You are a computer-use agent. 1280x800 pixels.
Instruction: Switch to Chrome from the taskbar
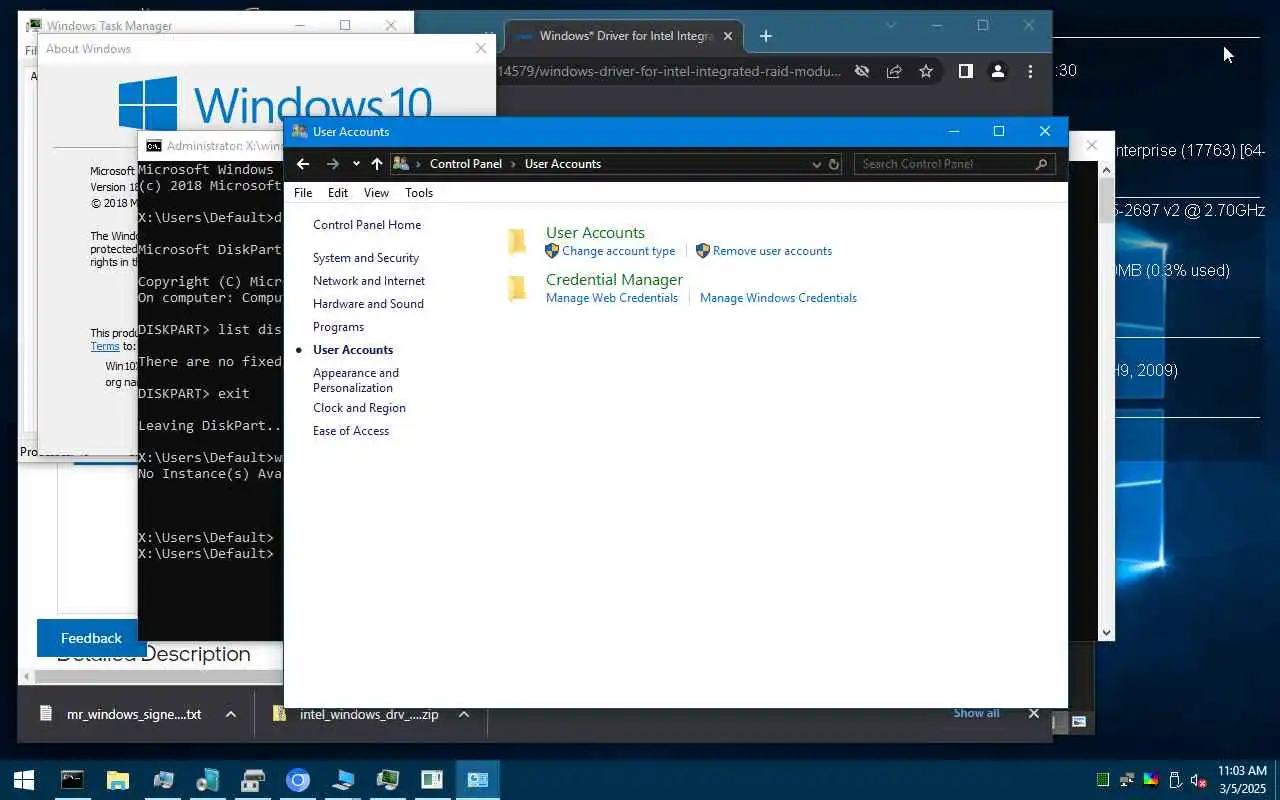click(298, 780)
